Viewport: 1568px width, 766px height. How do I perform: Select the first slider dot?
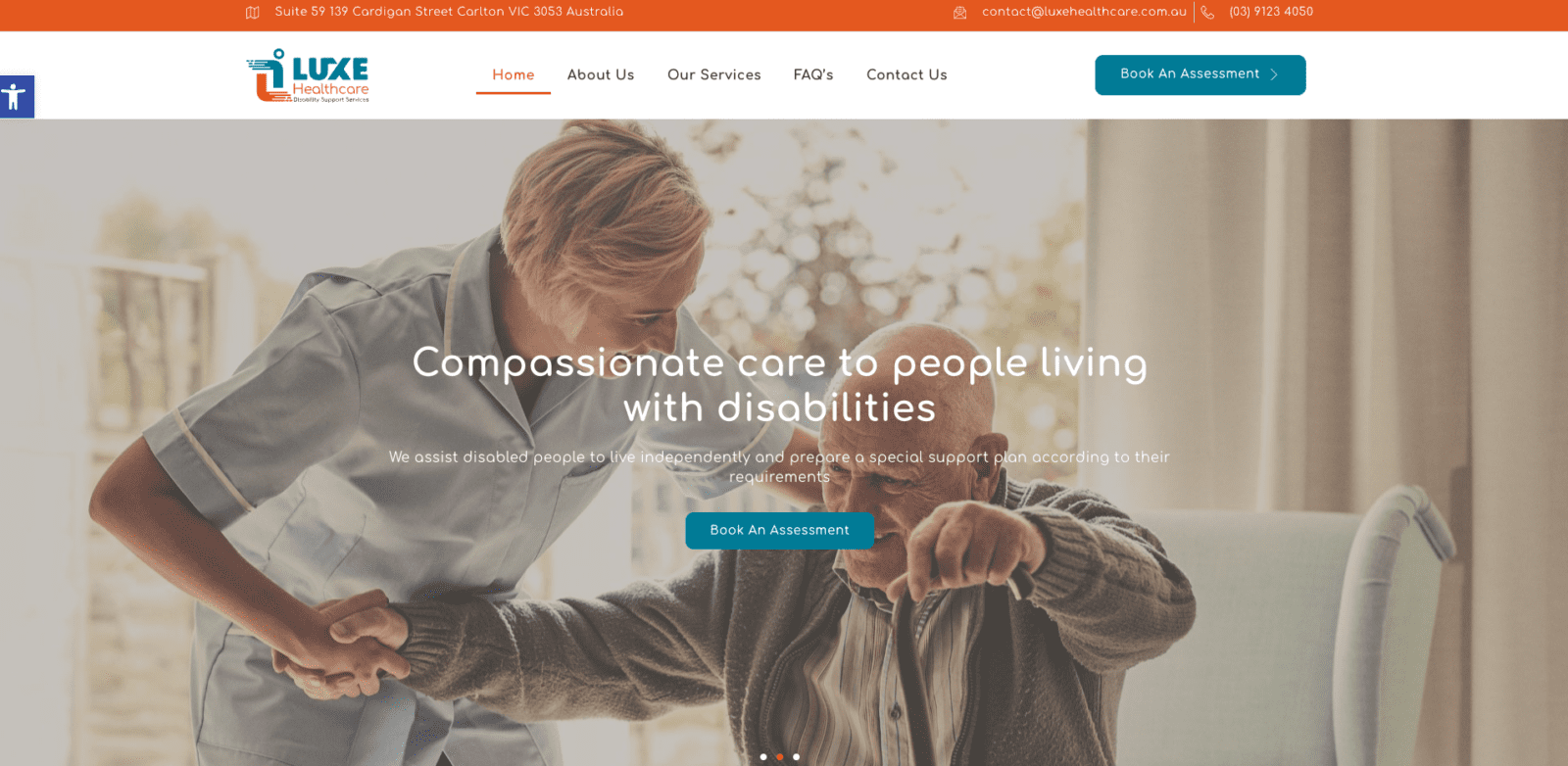click(763, 756)
